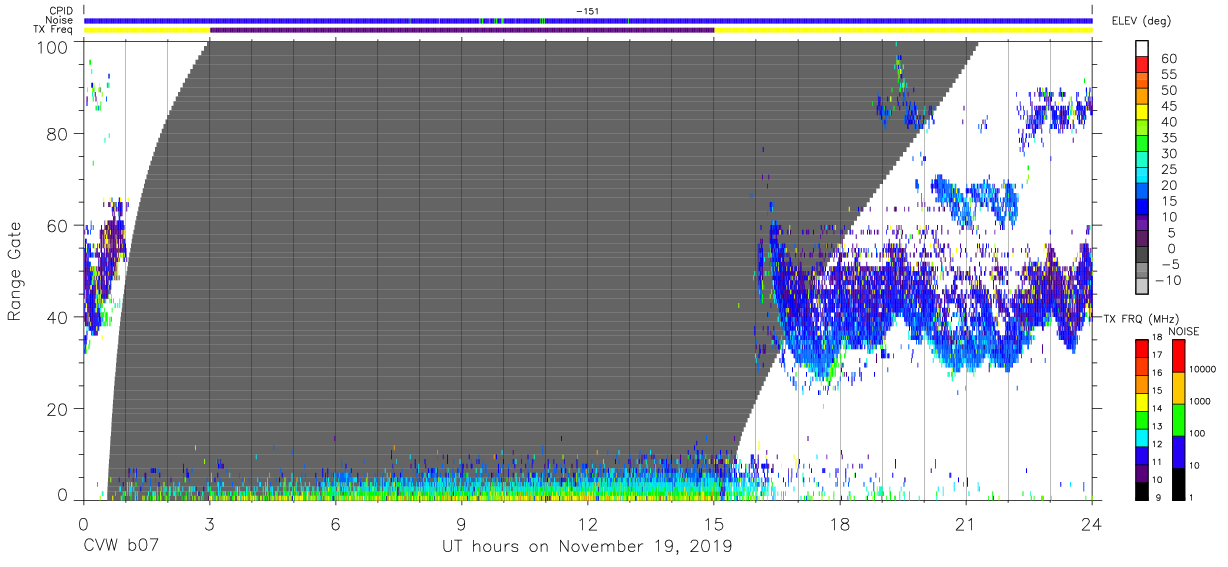Select the red top segment of the TX FRQ colorbar
The image size is (1228, 567).
[x=1141, y=348]
